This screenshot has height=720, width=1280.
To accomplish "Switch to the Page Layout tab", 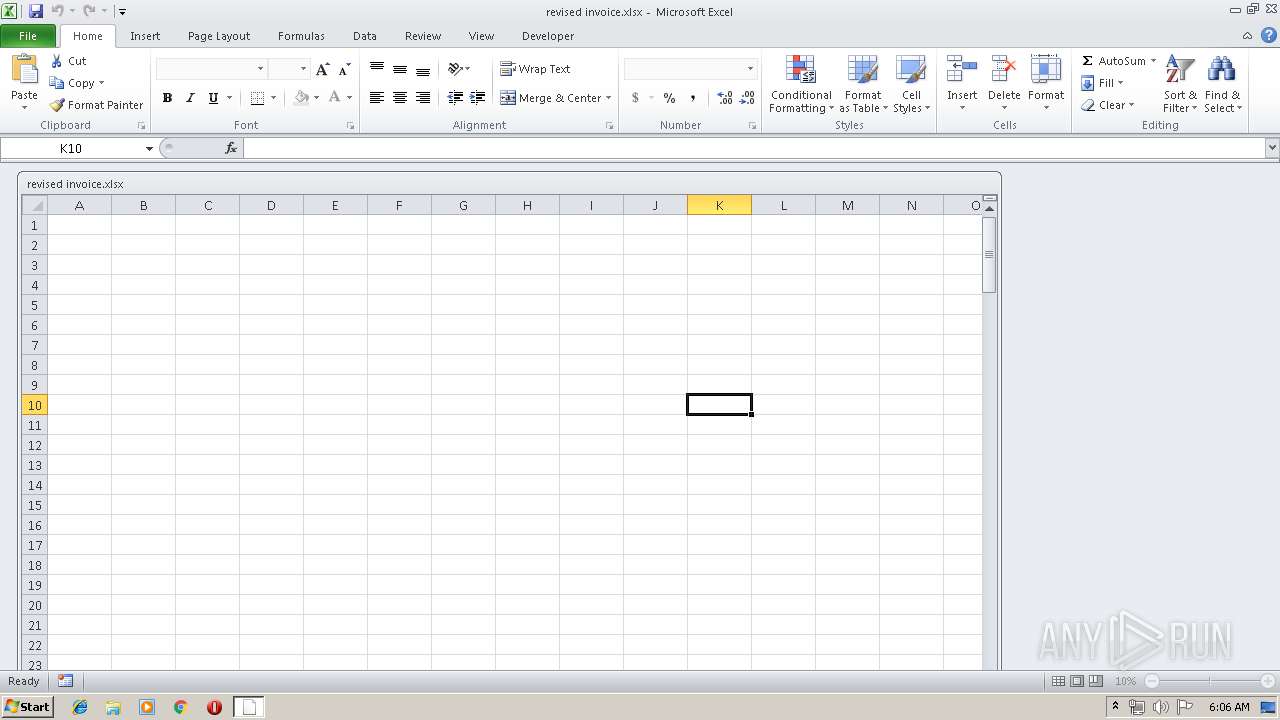I will coord(219,36).
